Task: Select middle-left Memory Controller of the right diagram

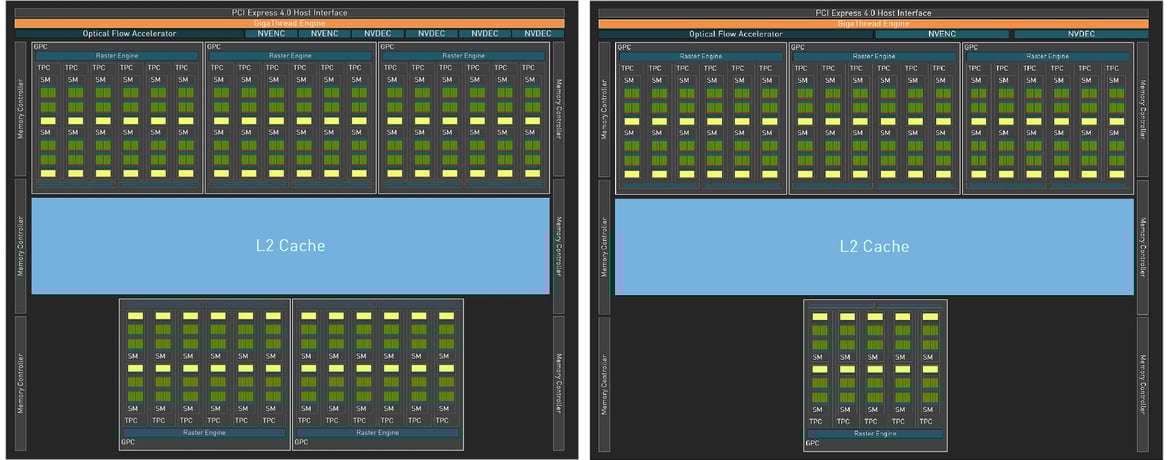Action: (604, 246)
